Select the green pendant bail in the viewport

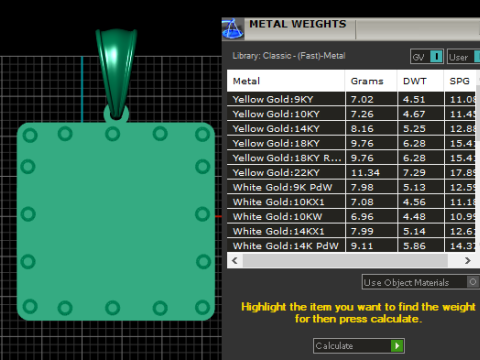(x=116, y=72)
